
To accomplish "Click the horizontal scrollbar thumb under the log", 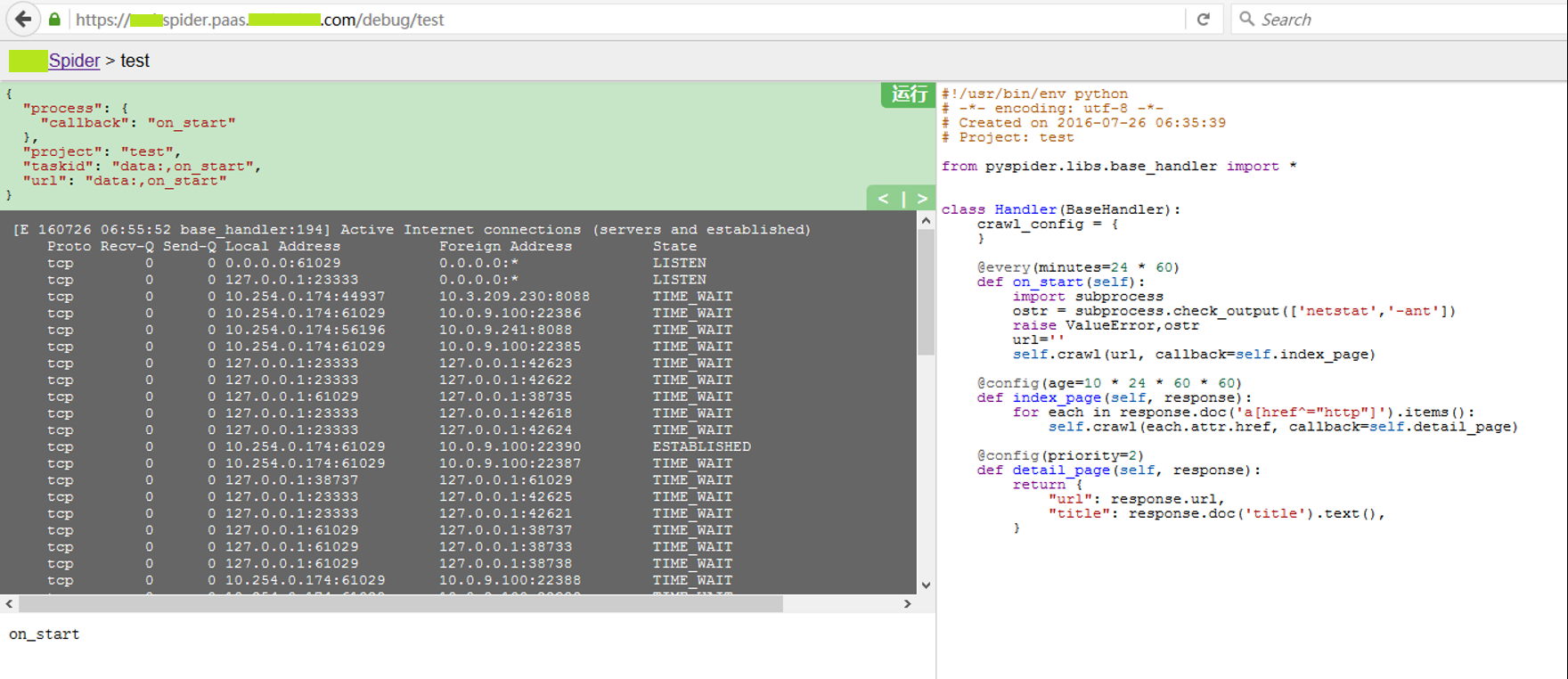I will 401,603.
